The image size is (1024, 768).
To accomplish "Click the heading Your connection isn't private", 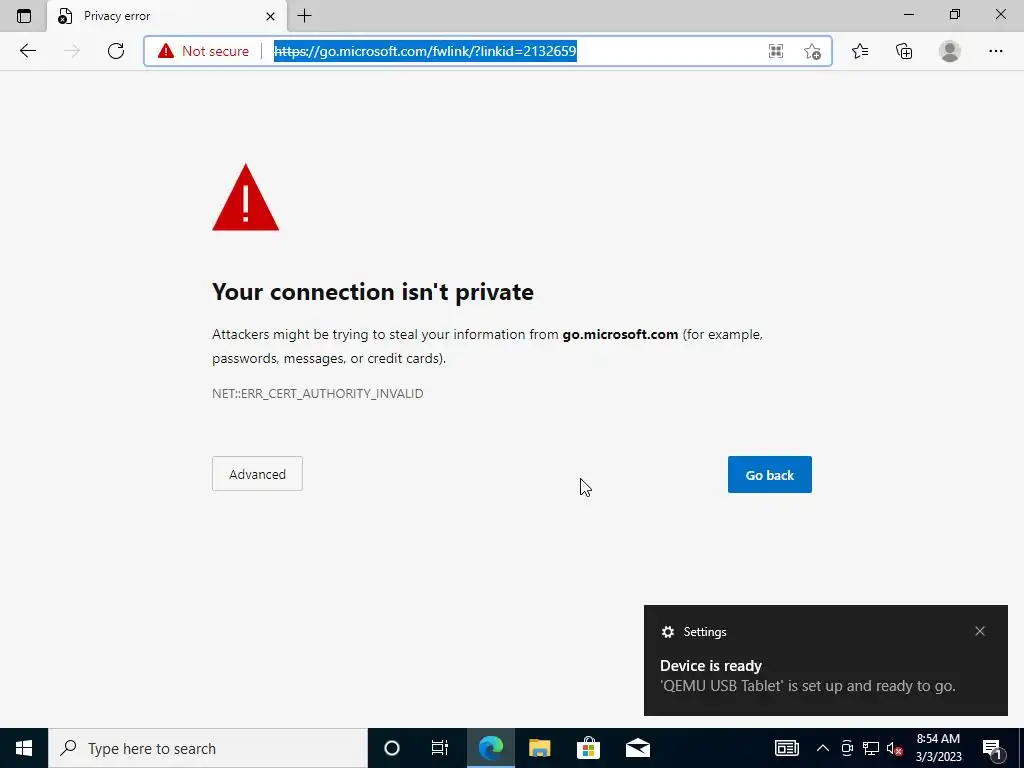I will click(x=373, y=292).
